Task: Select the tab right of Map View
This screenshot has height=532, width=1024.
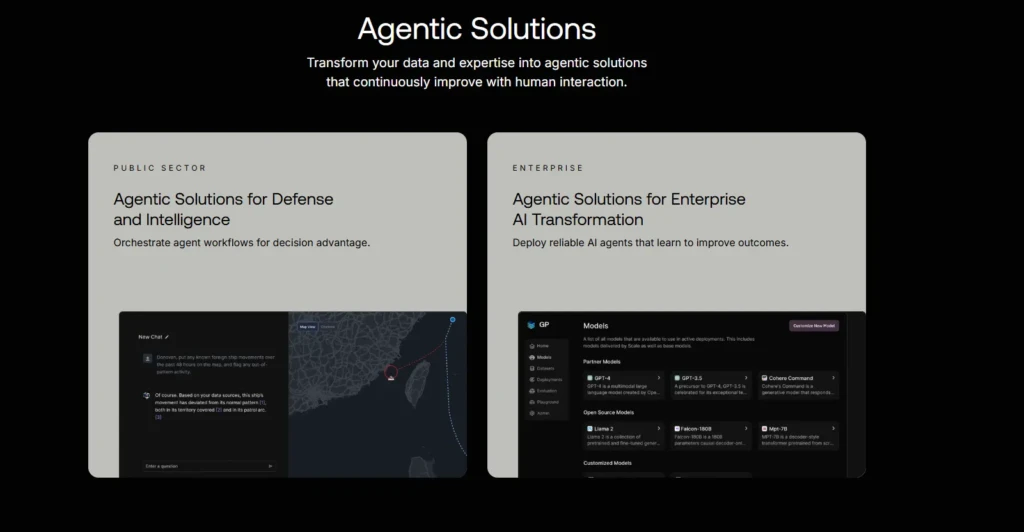Action: (328, 327)
